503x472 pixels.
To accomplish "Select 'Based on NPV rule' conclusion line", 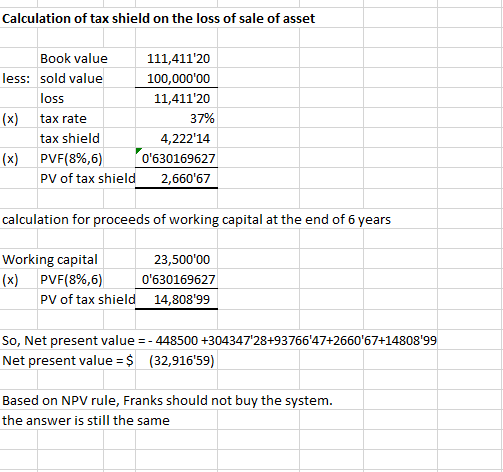I will (167, 401).
